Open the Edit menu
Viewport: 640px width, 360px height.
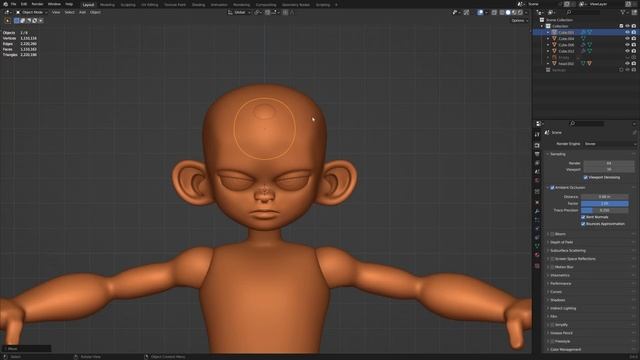(x=24, y=4)
